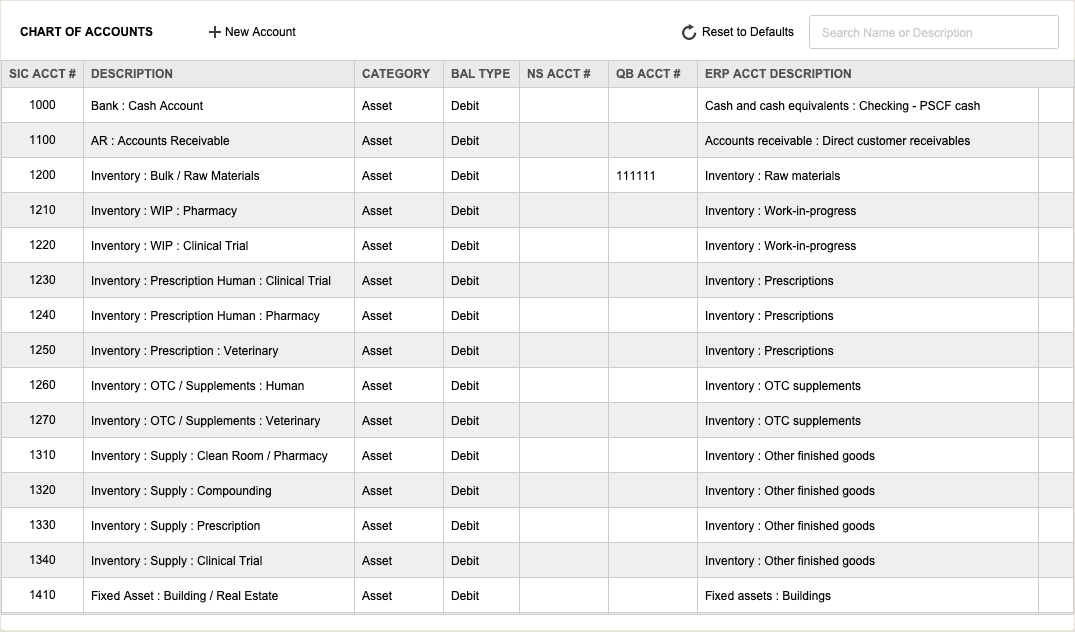Sort by SIC ACCT # column header

pyautogui.click(x=42, y=74)
